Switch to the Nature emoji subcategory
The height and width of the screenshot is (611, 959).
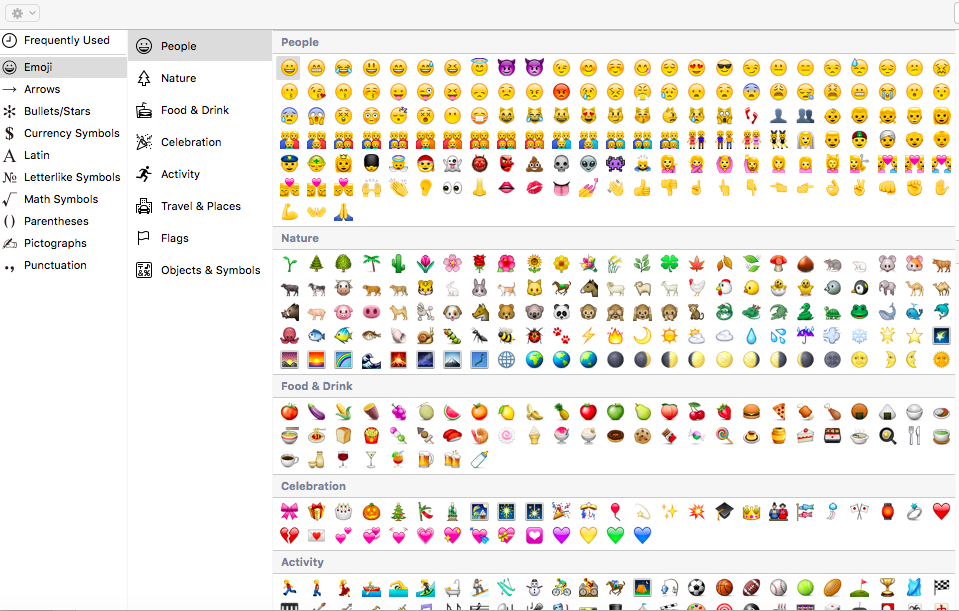pyautogui.click(x=178, y=79)
